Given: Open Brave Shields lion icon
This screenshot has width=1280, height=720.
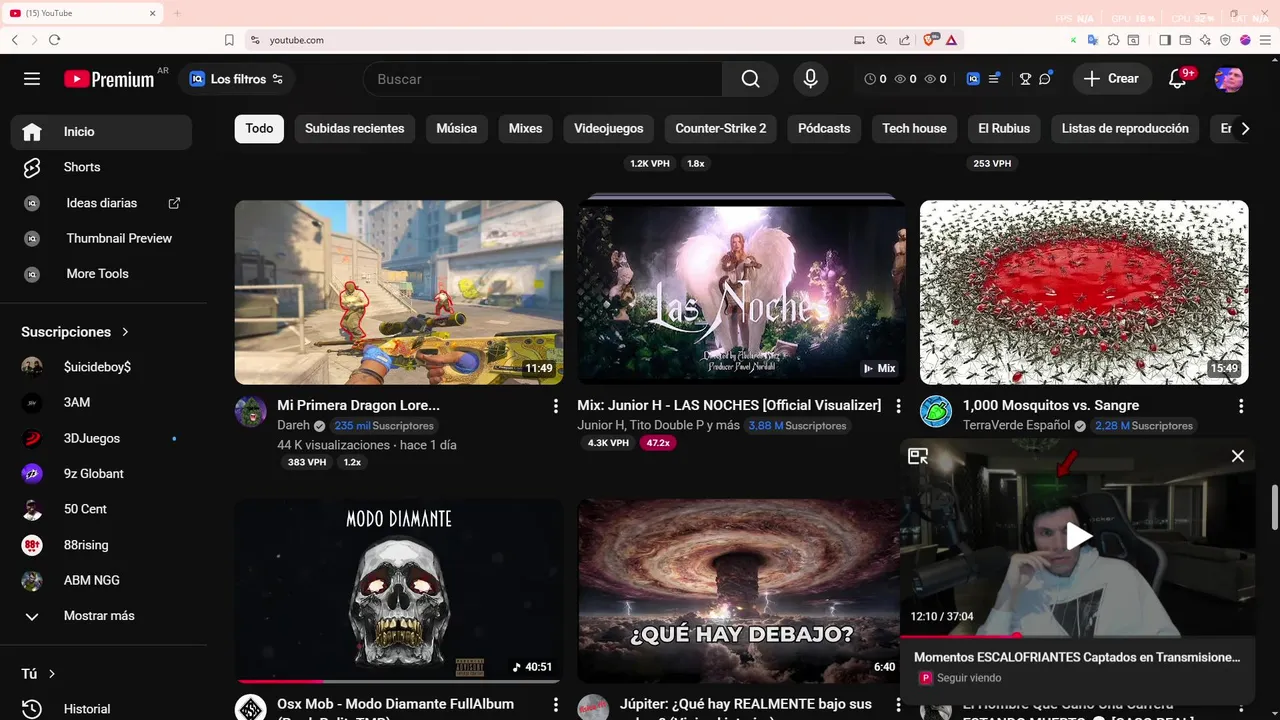Looking at the screenshot, I should point(931,40).
